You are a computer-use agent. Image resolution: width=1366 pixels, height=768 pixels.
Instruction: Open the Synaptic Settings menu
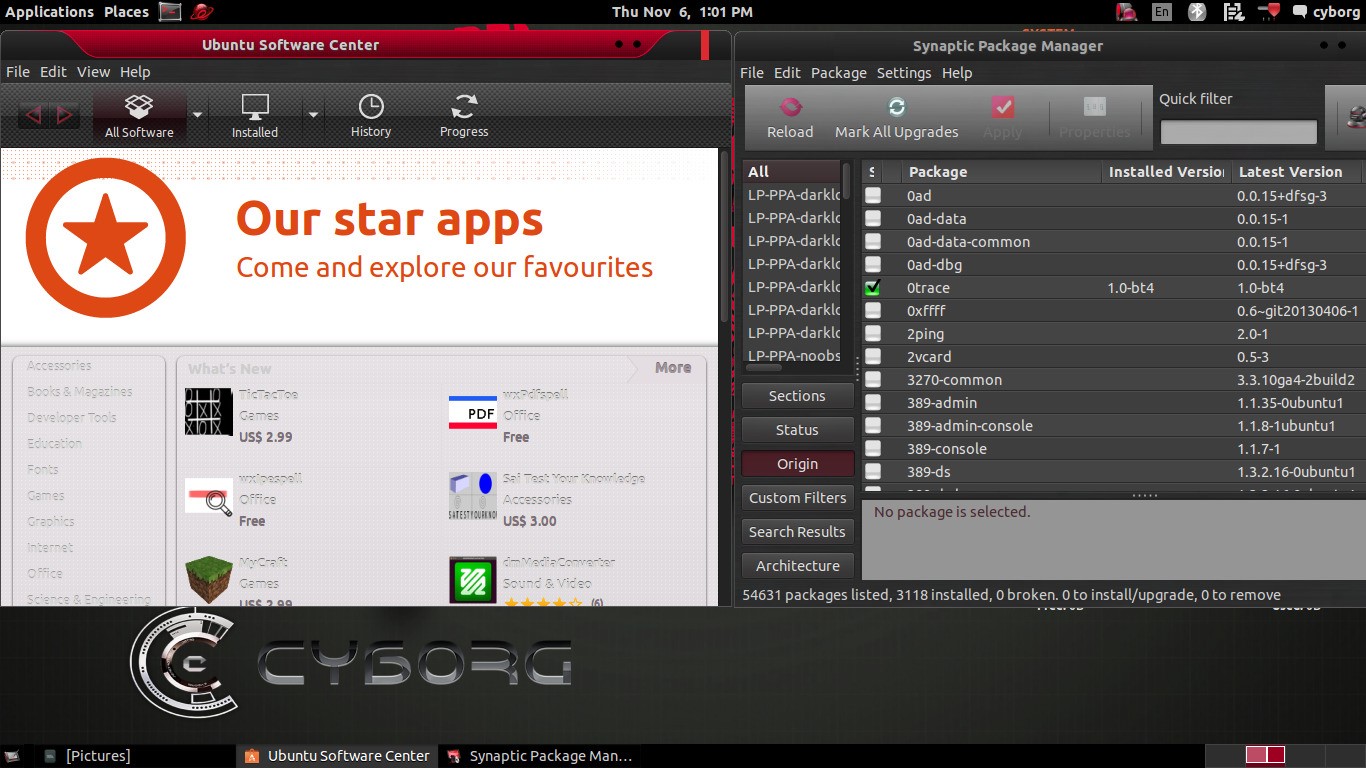click(903, 73)
